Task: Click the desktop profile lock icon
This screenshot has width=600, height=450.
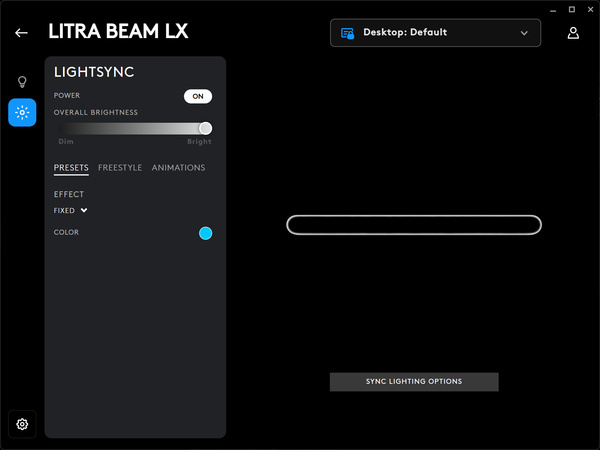Action: [347, 33]
